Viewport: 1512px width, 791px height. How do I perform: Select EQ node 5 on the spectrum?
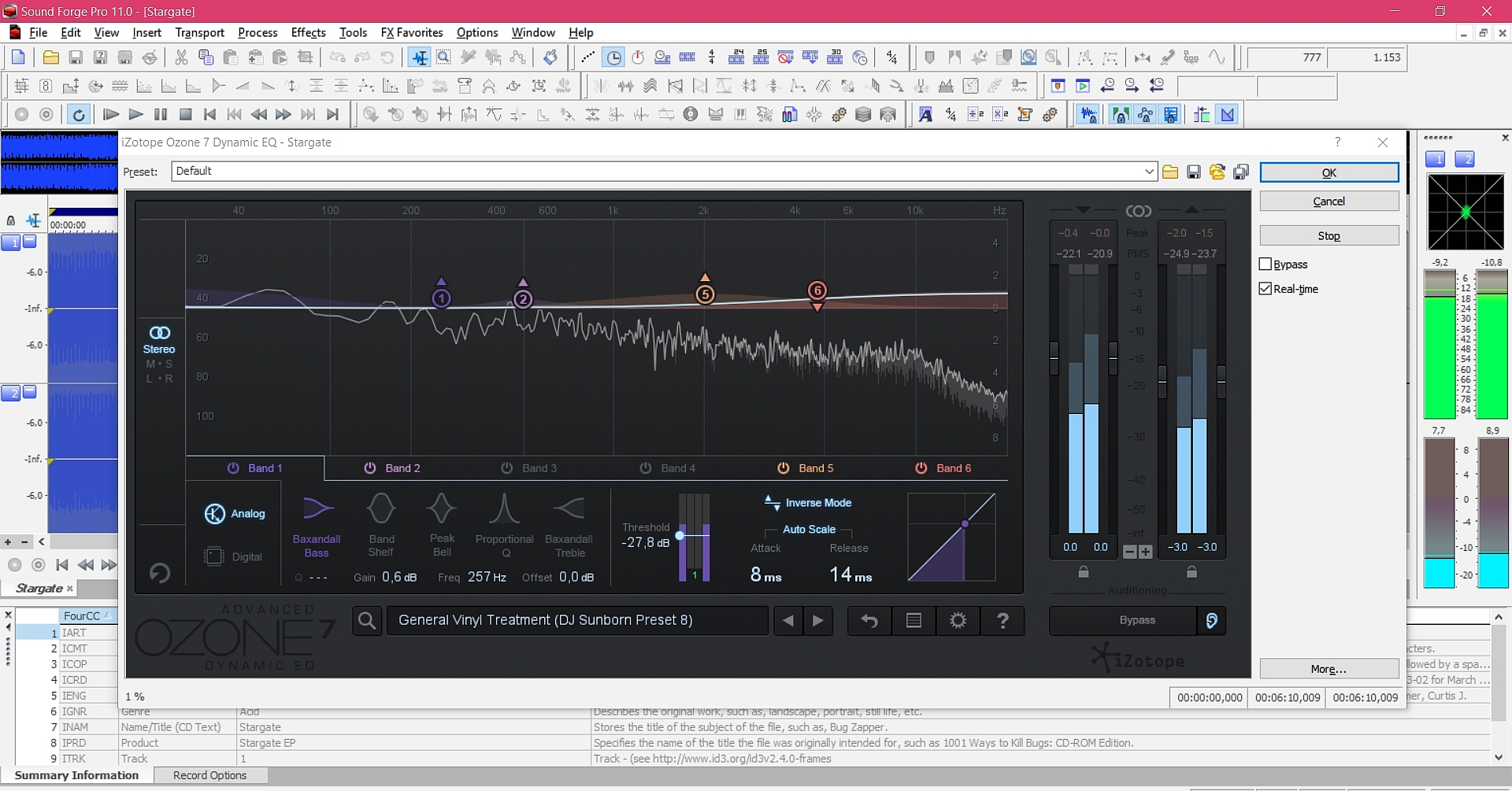click(705, 295)
